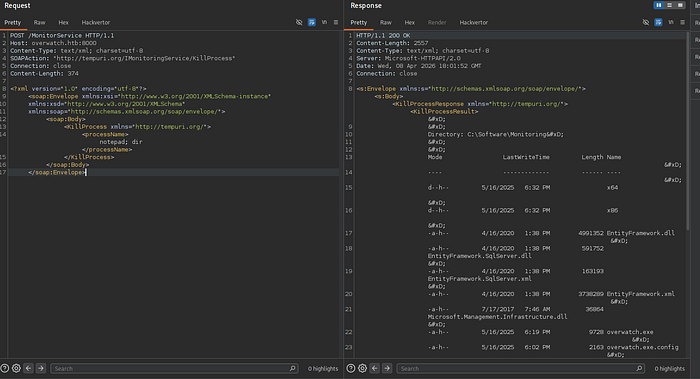The height and width of the screenshot is (379, 700).
Task: Open help icon below Request panel
Action: coord(4,368)
